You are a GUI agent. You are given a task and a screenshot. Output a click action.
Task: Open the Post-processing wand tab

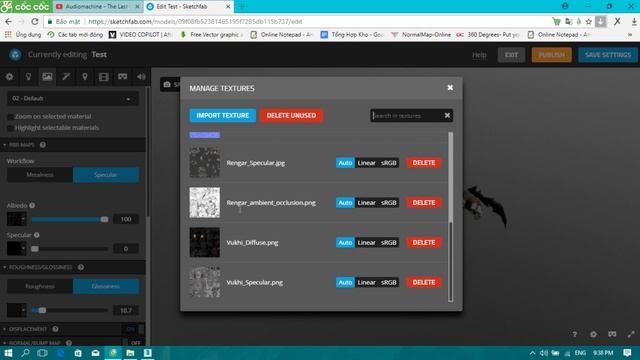66,77
